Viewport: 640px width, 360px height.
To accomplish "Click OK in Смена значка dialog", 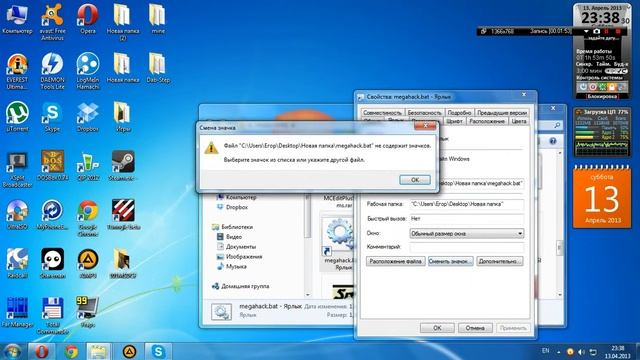I will (x=415, y=180).
